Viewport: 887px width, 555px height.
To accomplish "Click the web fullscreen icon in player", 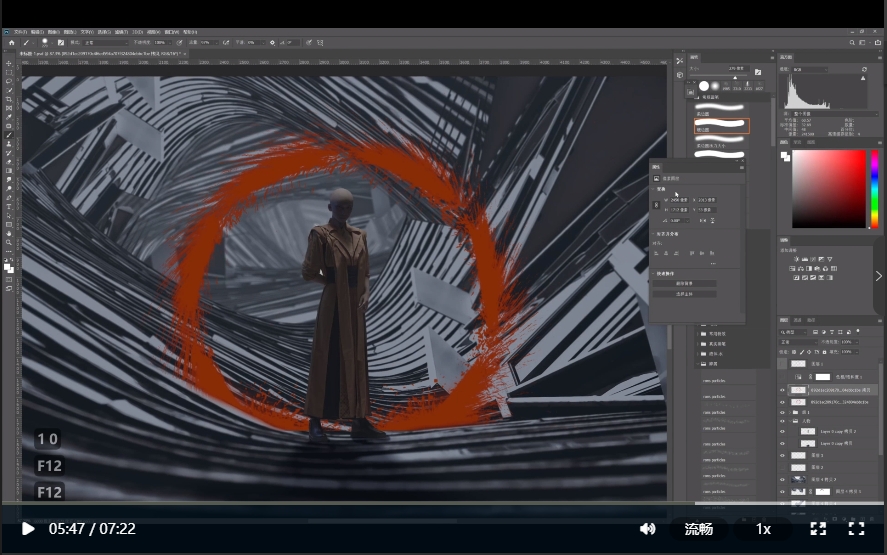I will [818, 528].
